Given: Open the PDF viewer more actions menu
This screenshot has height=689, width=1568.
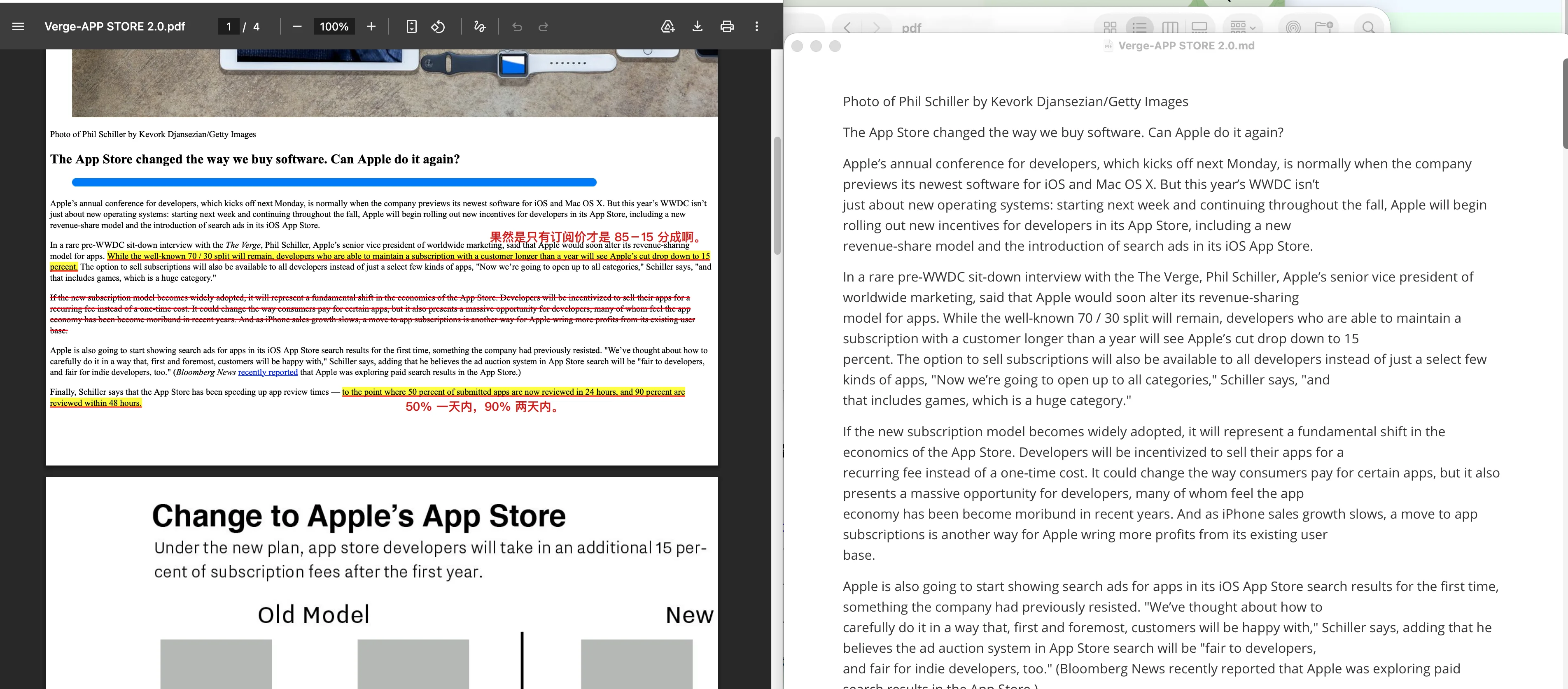Looking at the screenshot, I should (x=756, y=26).
